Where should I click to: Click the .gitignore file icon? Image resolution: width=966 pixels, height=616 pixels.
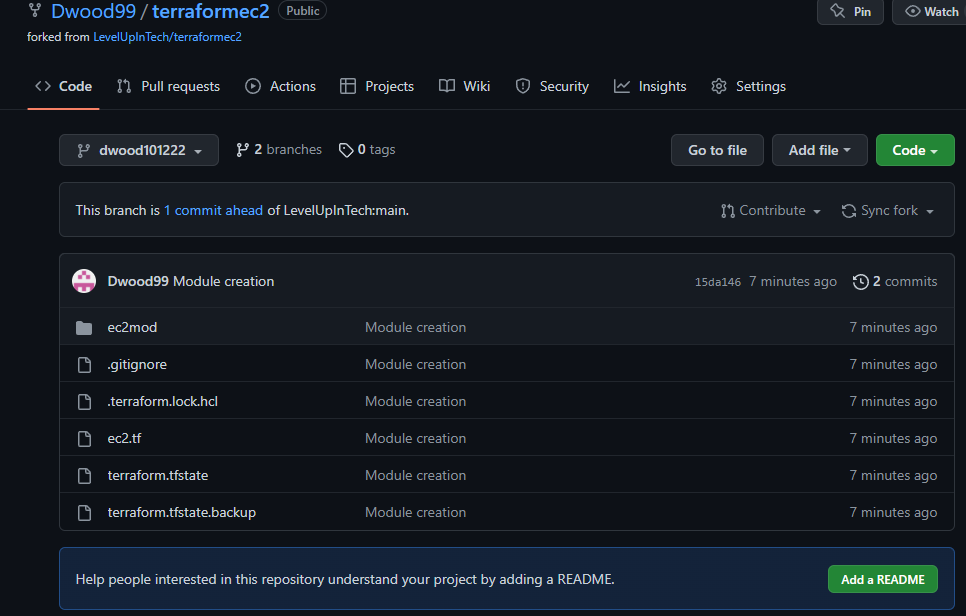(x=84, y=365)
